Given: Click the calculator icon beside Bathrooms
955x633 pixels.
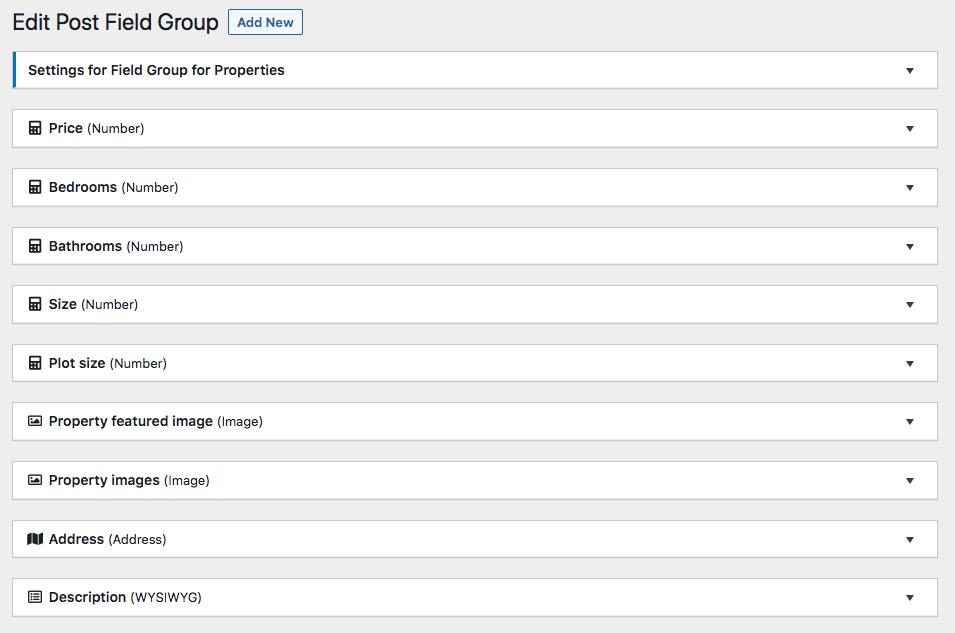Looking at the screenshot, I should click(35, 246).
